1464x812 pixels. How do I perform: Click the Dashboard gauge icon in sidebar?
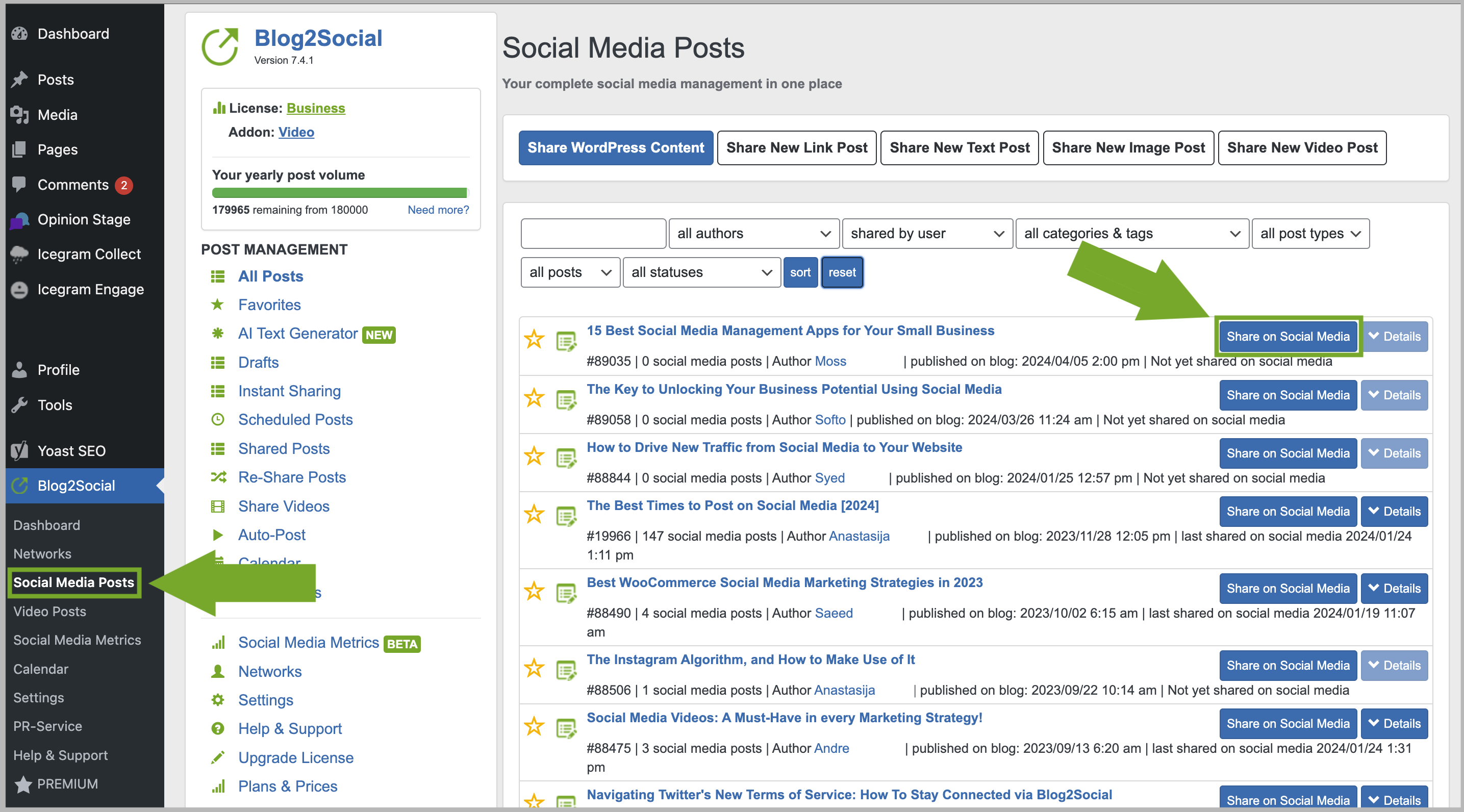19,34
